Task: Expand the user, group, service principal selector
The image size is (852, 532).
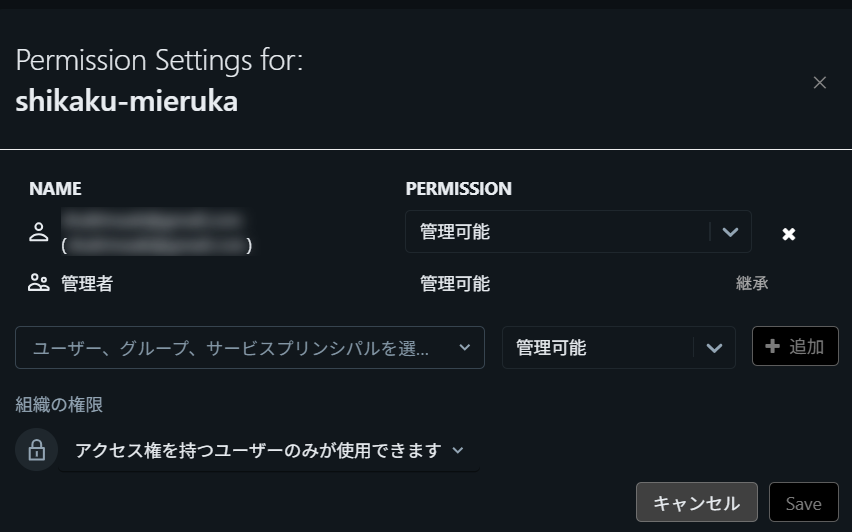Action: [x=464, y=348]
